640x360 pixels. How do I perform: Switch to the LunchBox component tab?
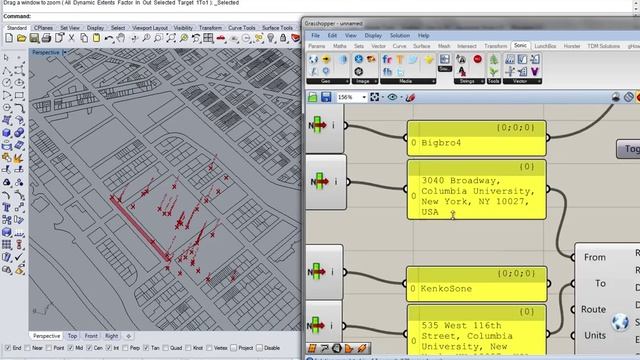tap(545, 46)
